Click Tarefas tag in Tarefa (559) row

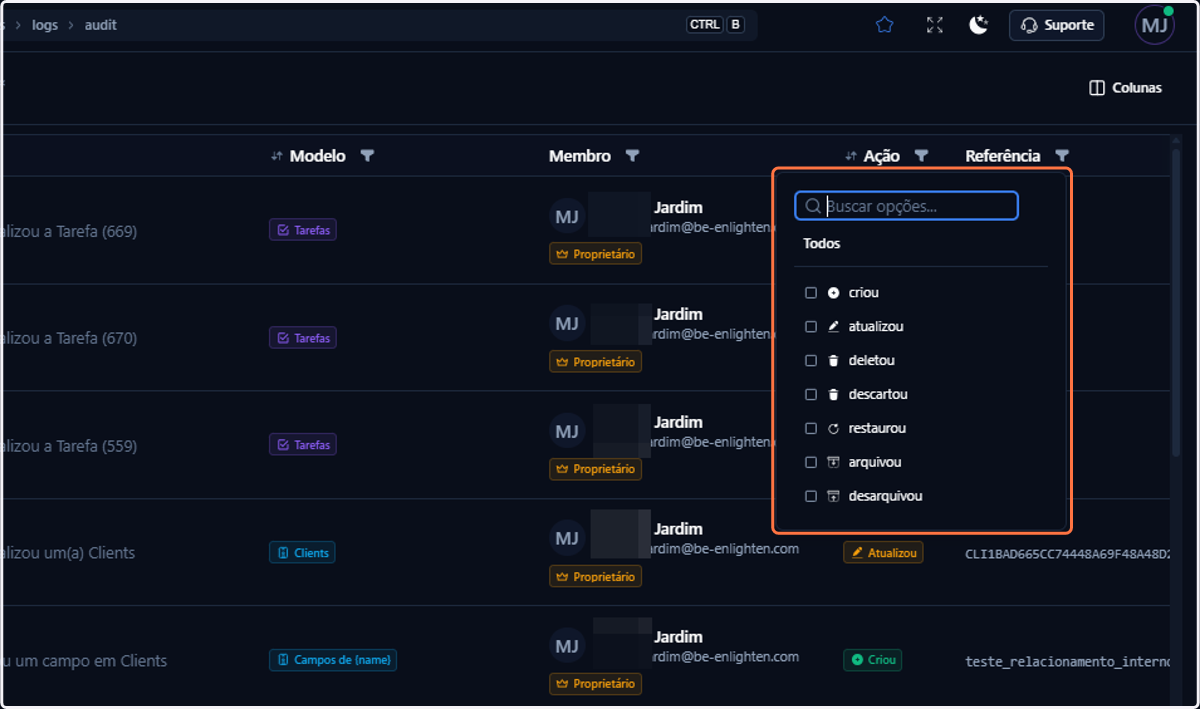point(303,445)
